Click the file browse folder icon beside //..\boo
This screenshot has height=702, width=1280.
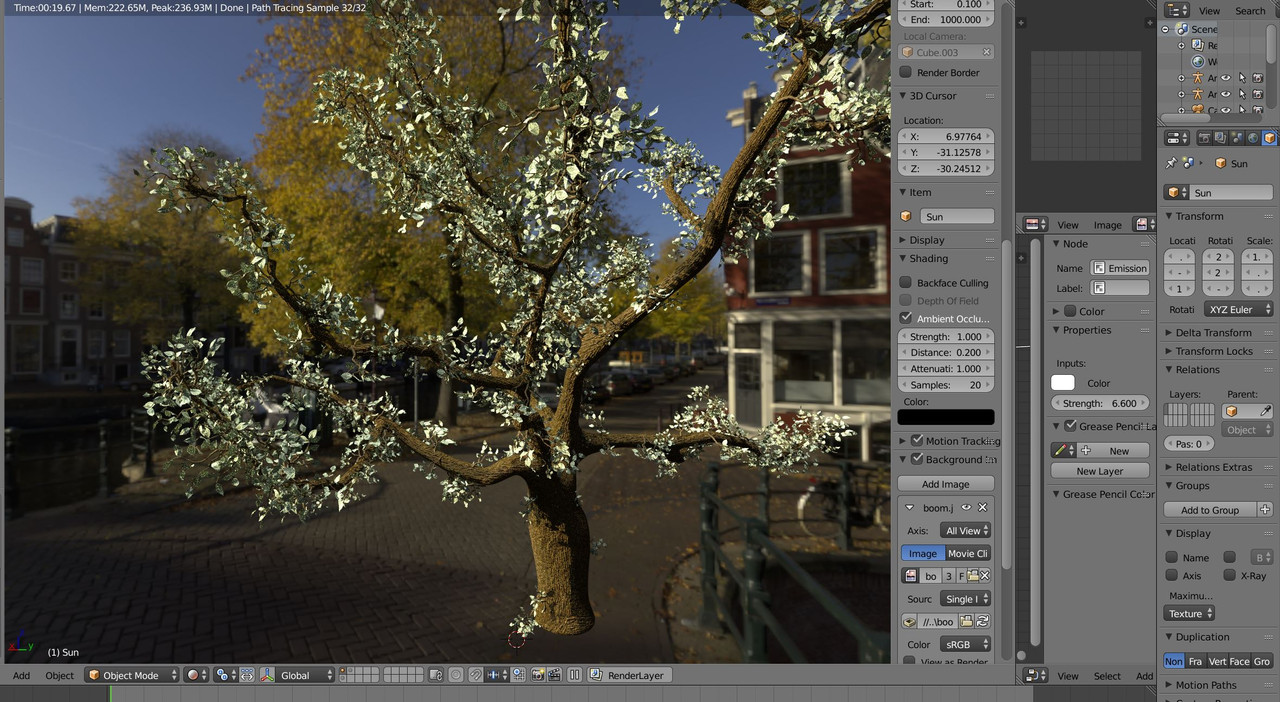(966, 621)
